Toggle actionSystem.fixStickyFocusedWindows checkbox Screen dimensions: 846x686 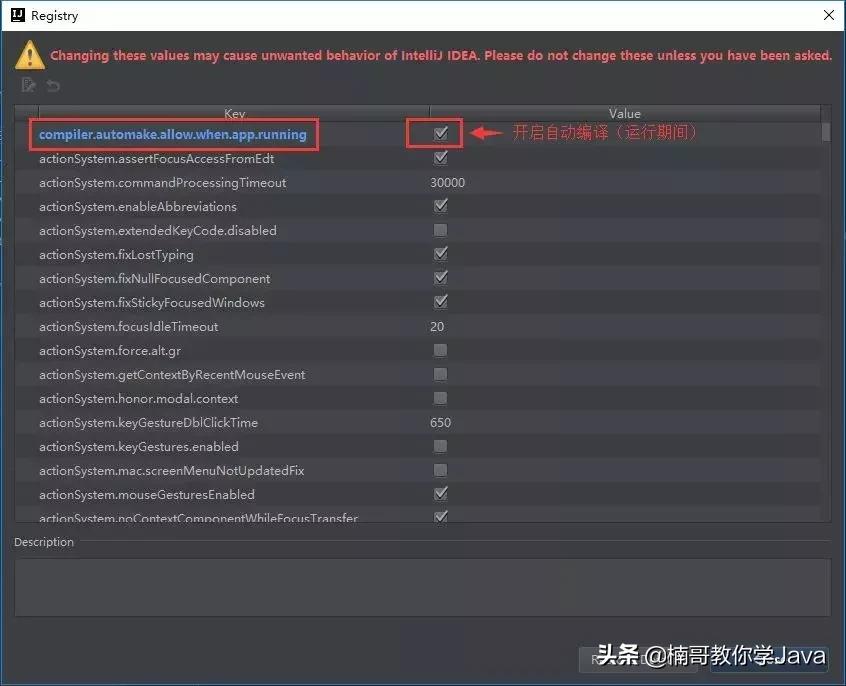tap(441, 302)
